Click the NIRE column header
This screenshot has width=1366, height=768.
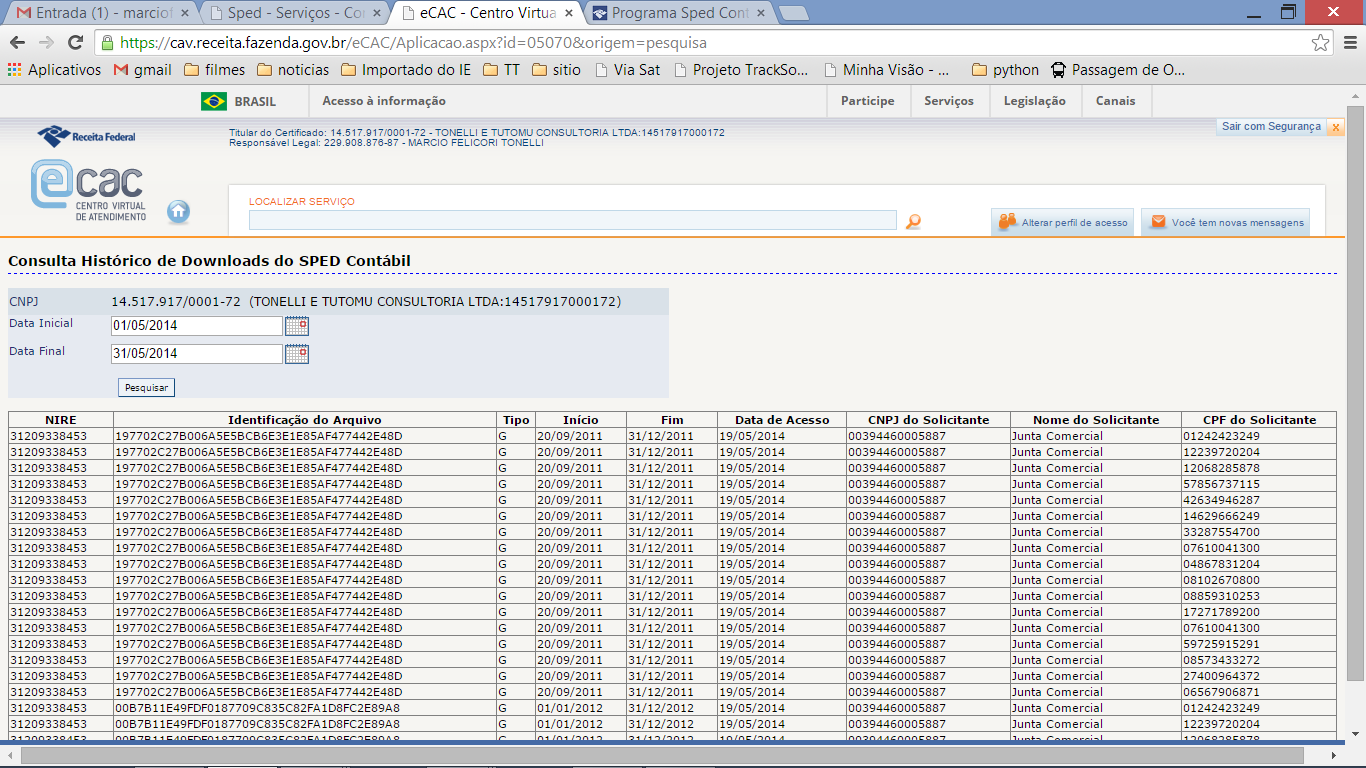61,420
